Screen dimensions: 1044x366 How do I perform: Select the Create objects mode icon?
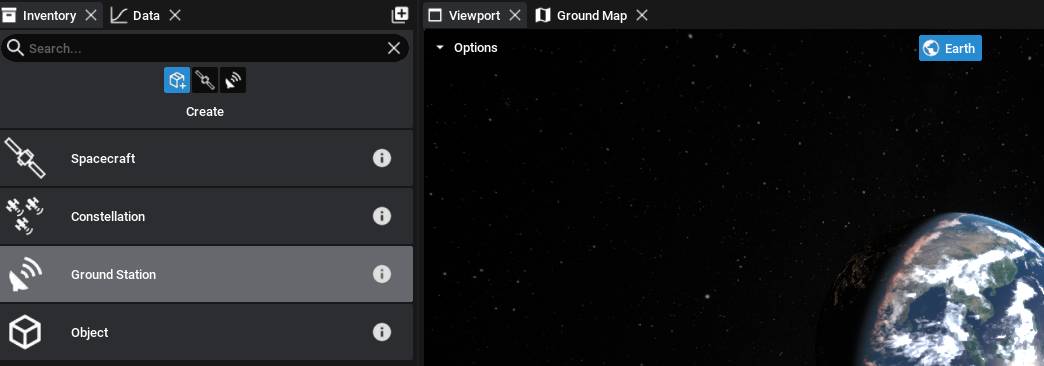[177, 81]
